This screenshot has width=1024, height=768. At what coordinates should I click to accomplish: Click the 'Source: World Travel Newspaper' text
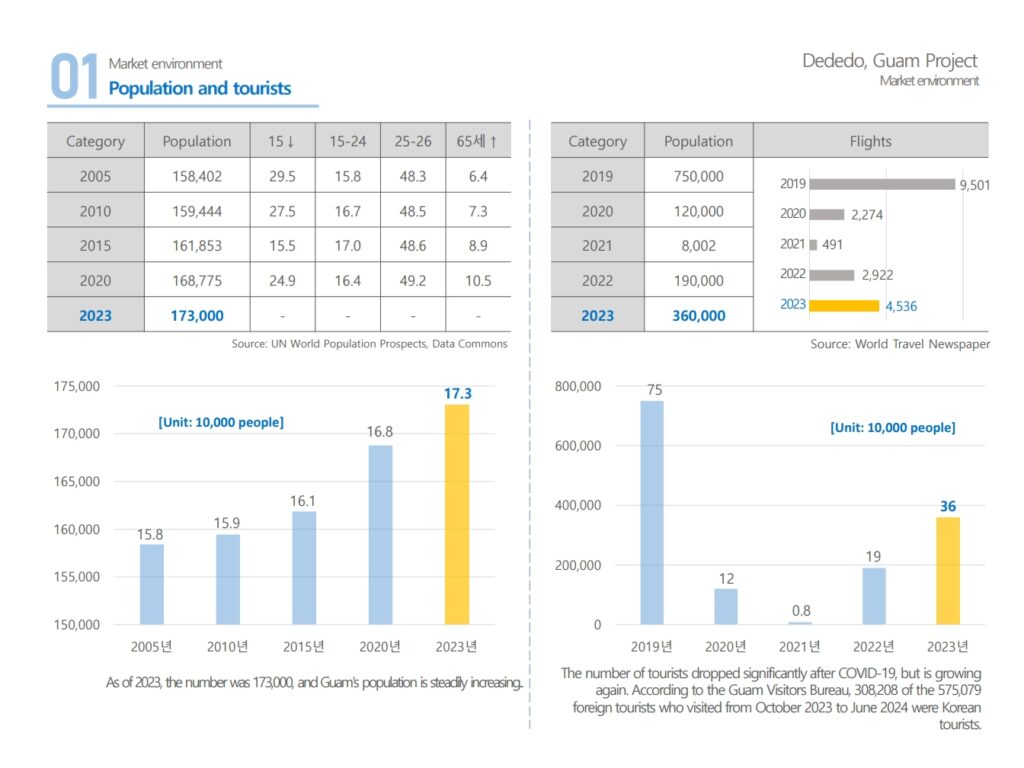tap(900, 344)
